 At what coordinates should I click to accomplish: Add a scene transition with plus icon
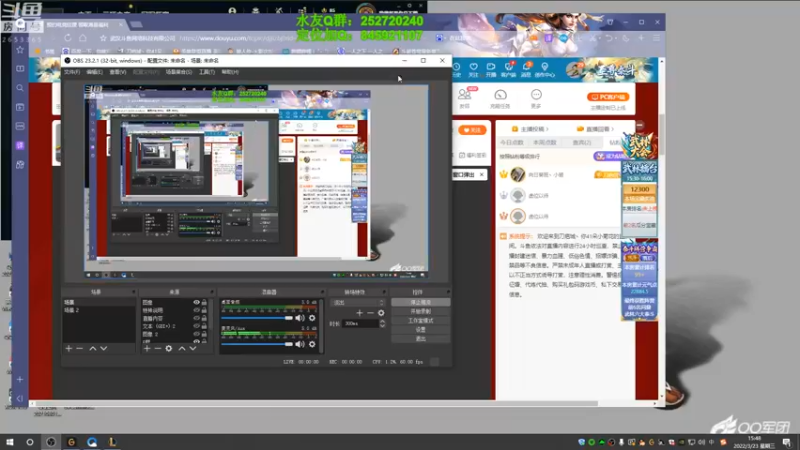[360, 313]
